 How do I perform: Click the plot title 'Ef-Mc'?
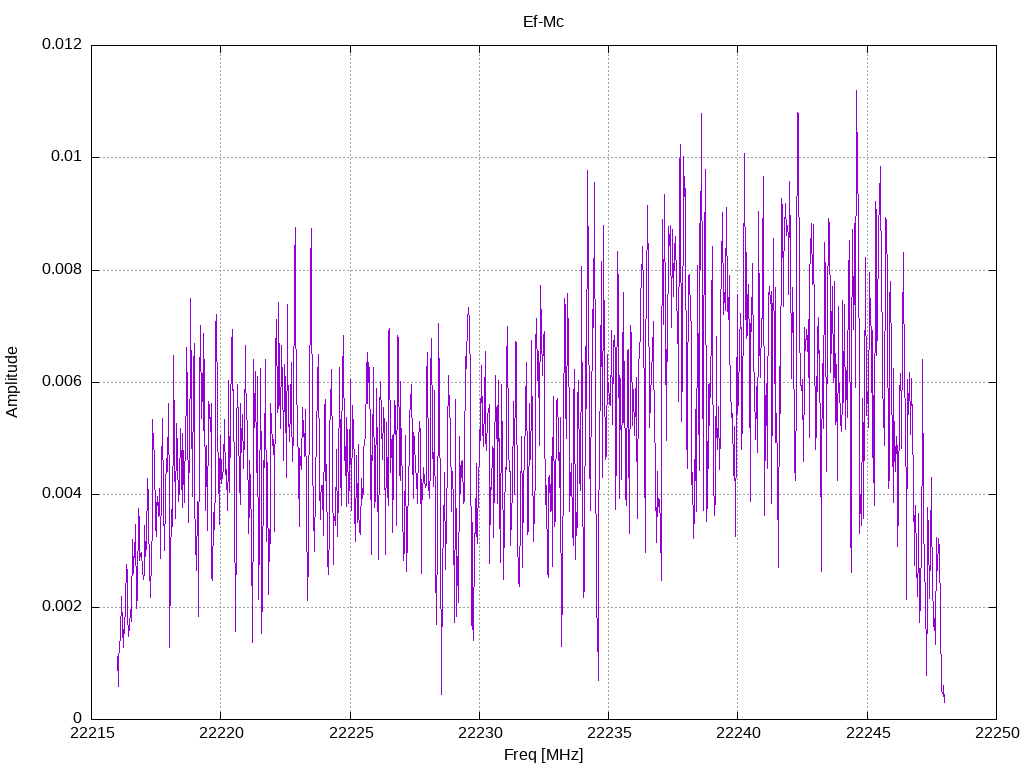pos(543,22)
